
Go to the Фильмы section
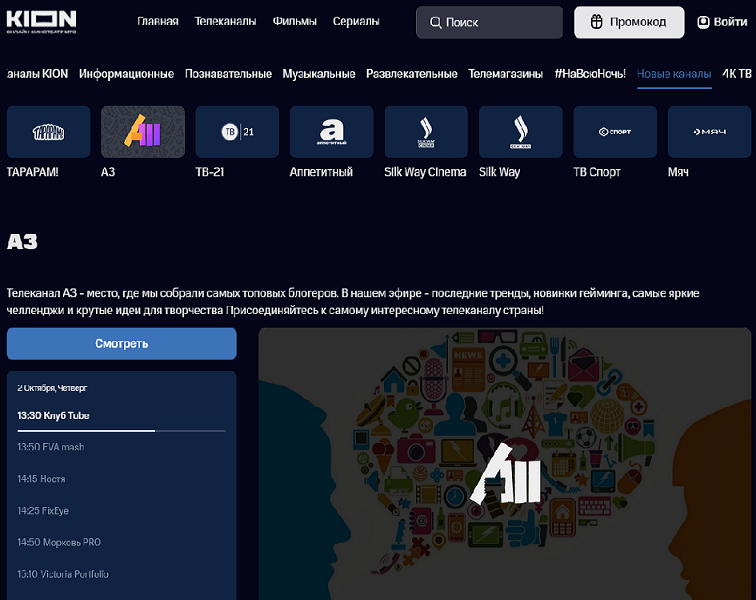point(294,22)
